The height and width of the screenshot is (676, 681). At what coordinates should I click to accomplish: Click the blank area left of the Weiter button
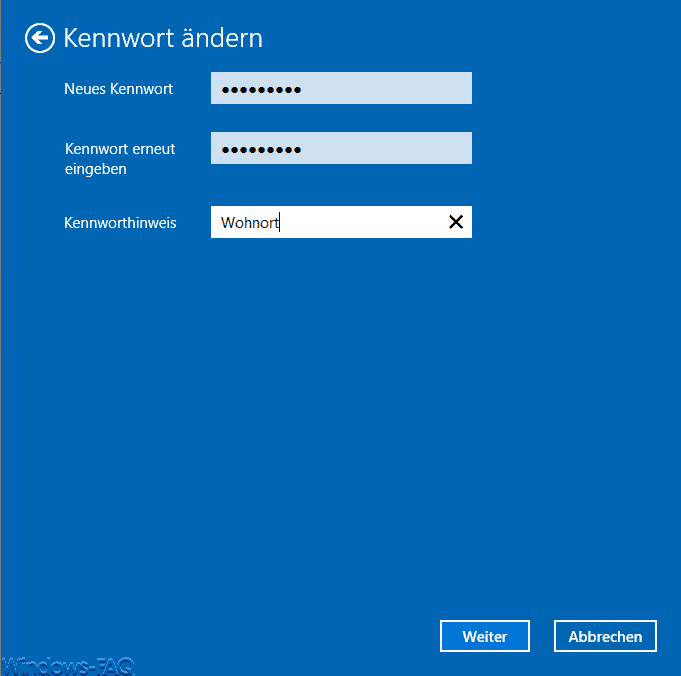(x=300, y=636)
